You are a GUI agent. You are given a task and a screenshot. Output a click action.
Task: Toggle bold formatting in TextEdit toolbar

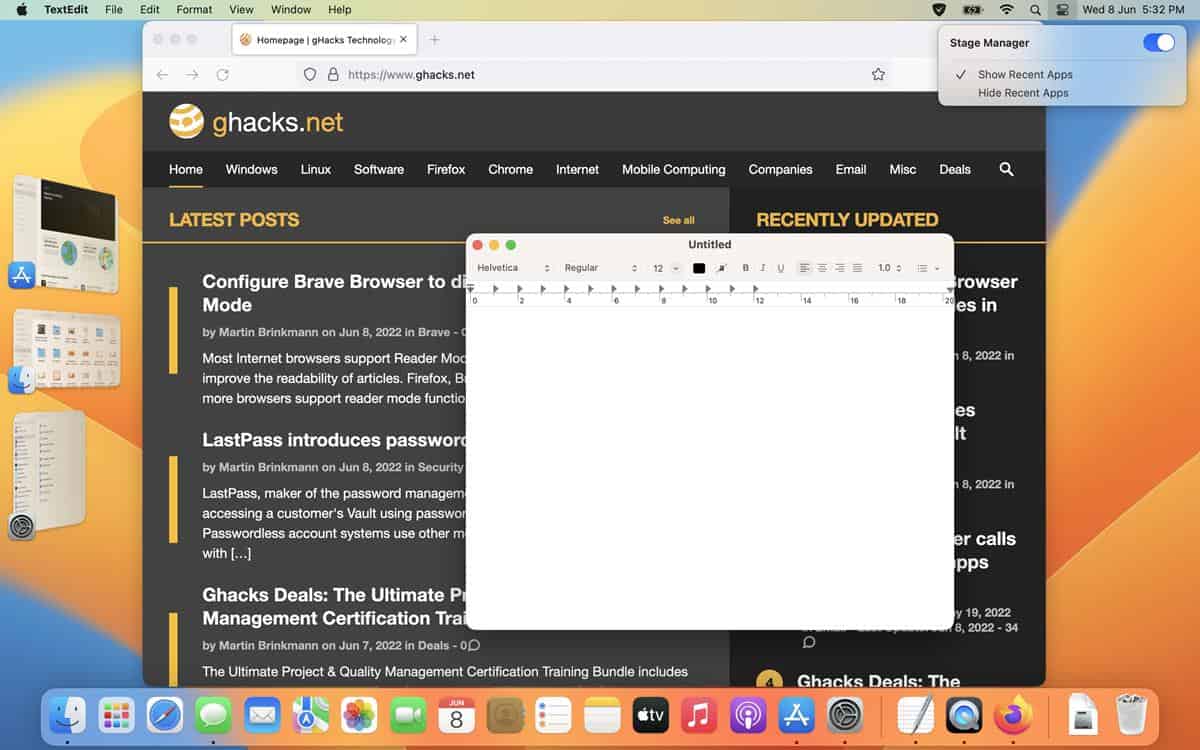pyautogui.click(x=745, y=268)
